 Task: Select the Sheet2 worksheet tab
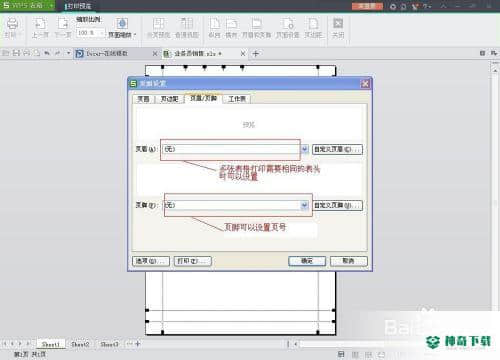click(x=80, y=344)
